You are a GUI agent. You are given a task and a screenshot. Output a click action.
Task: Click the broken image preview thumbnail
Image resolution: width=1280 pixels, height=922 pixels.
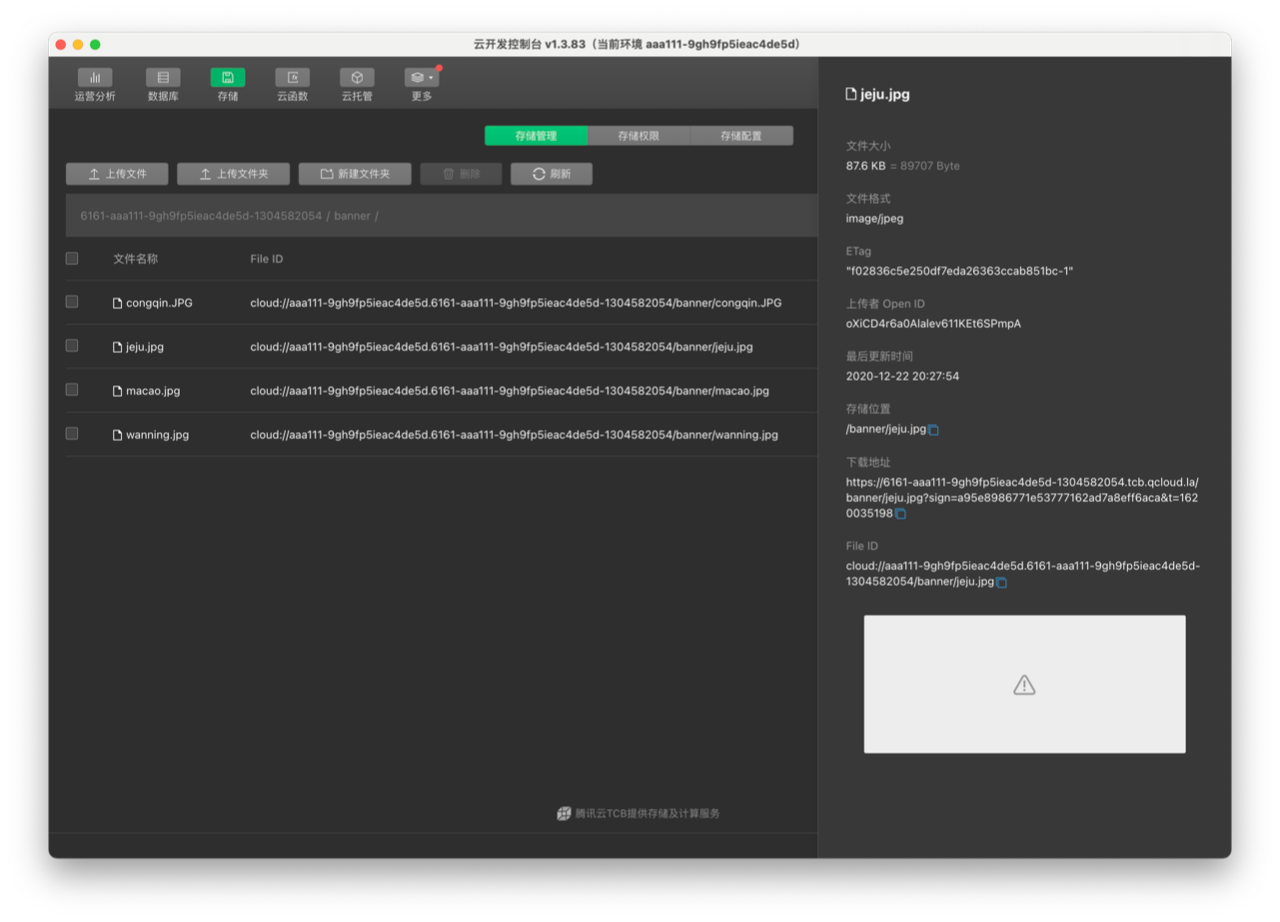(x=1024, y=684)
